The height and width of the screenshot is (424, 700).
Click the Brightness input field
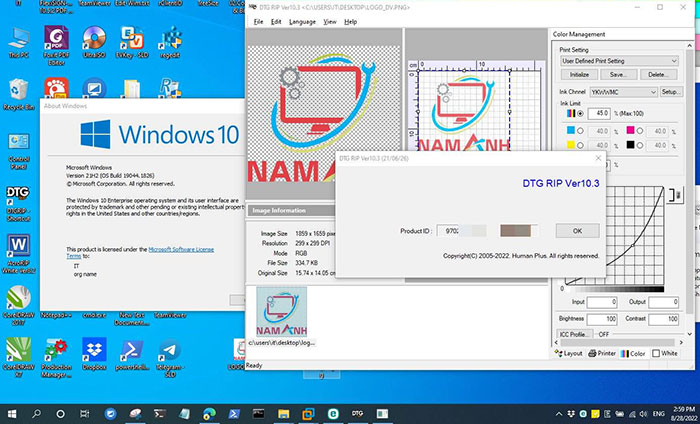[x=602, y=318]
